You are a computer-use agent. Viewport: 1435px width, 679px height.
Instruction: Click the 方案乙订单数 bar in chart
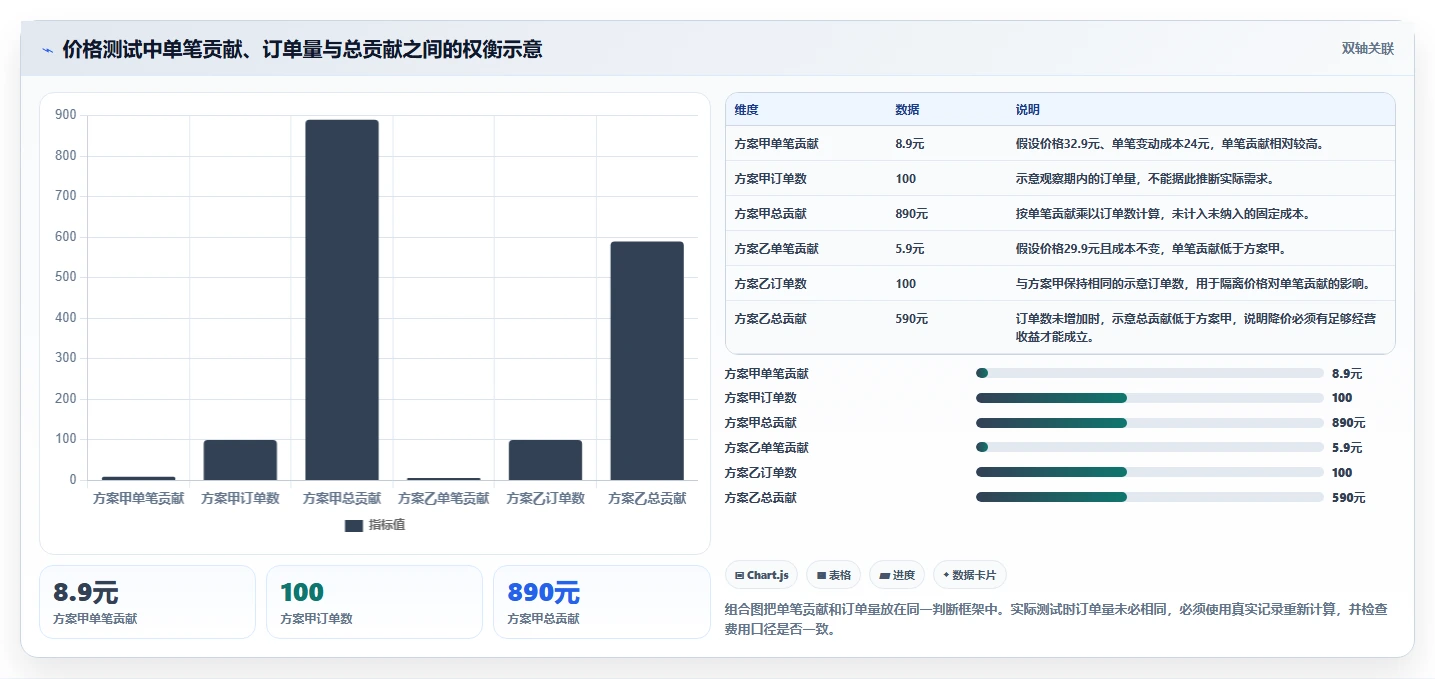point(545,460)
